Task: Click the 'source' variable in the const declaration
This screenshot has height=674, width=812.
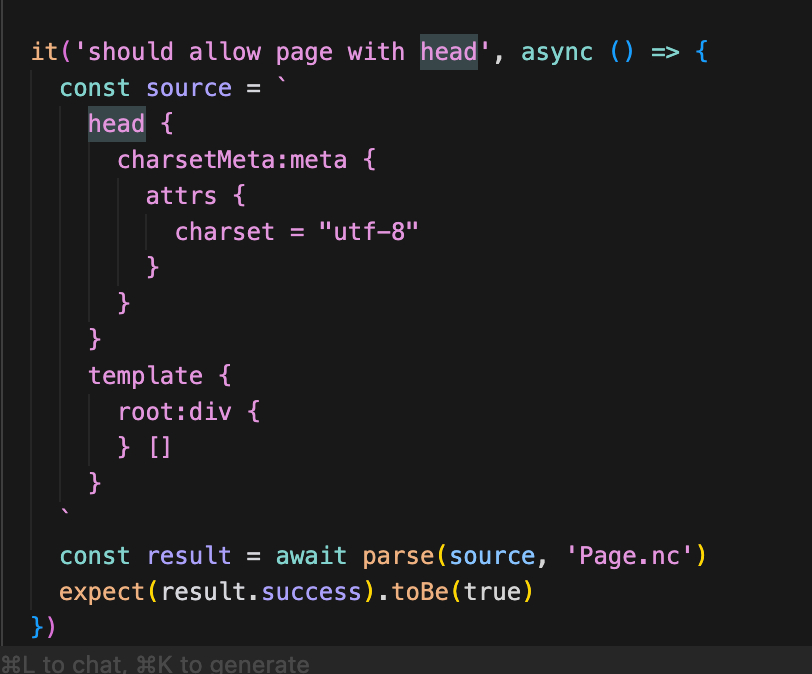Action: pos(189,88)
